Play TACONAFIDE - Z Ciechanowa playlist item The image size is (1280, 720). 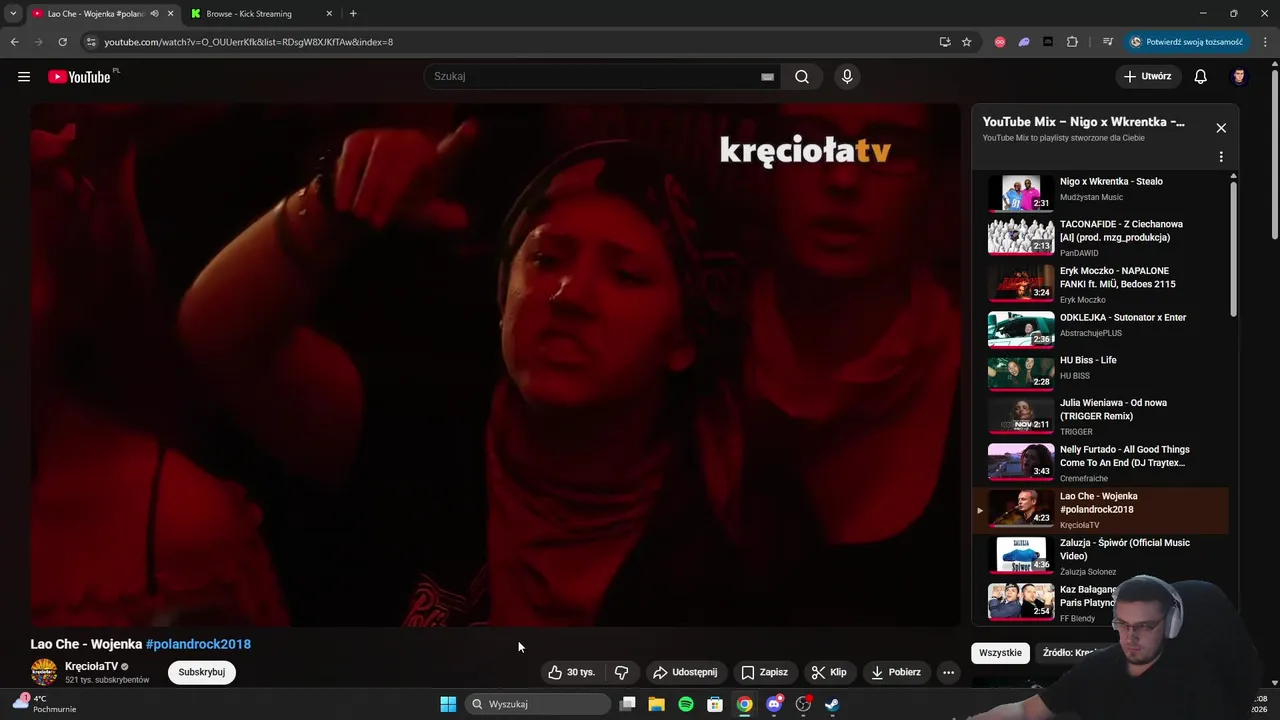[1100, 238]
